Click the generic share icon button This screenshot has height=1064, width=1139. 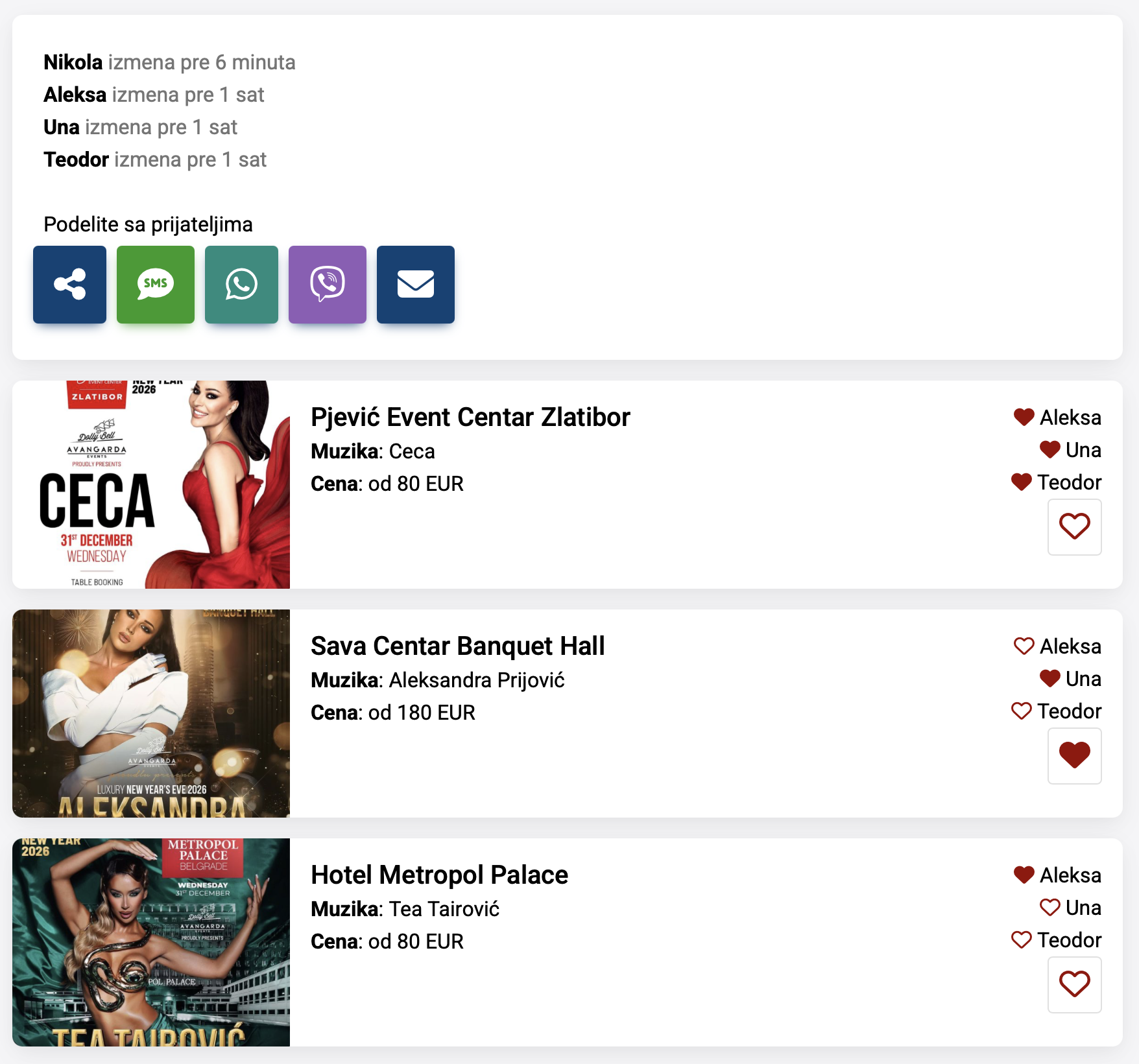tap(69, 284)
